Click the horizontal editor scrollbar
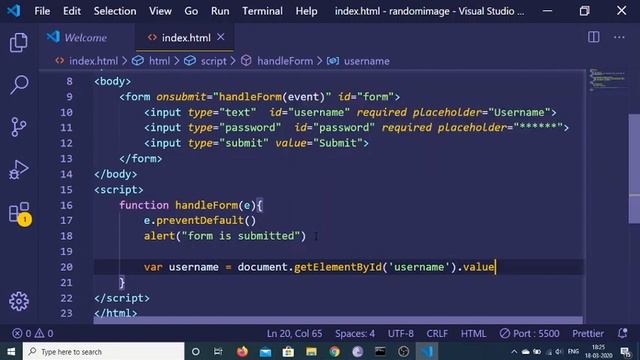The image size is (640, 360). (x=338, y=320)
